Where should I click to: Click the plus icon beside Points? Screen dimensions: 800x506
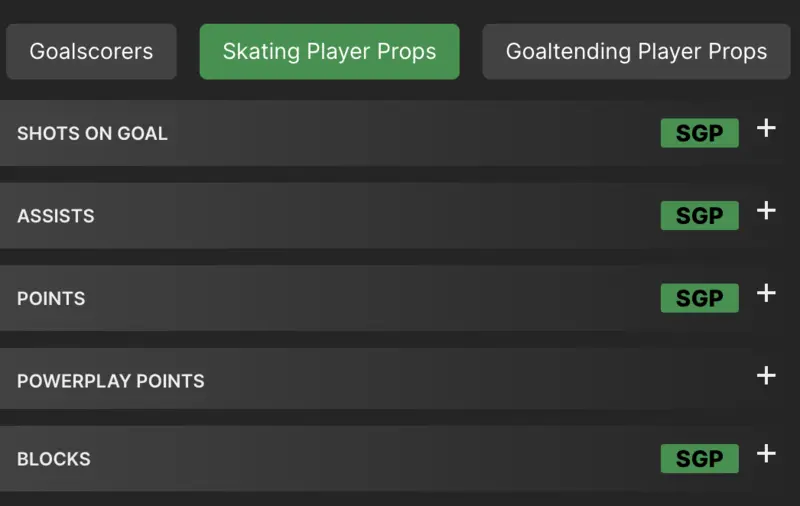tap(766, 293)
